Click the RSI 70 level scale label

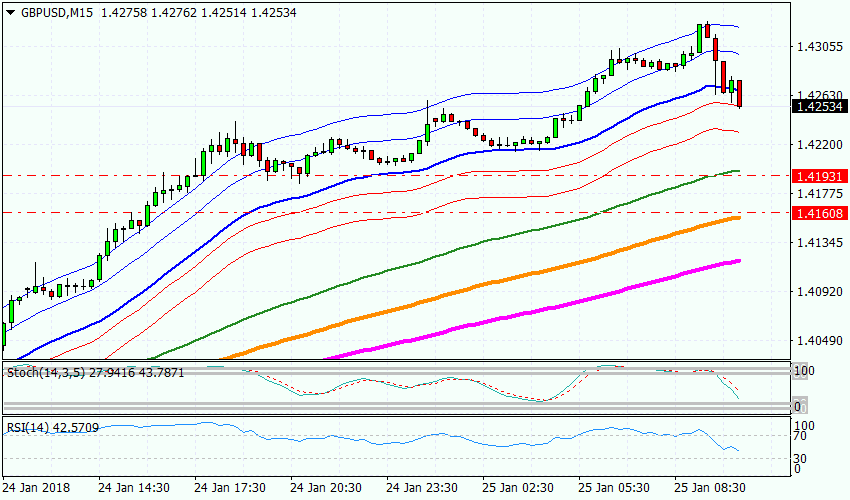point(799,437)
